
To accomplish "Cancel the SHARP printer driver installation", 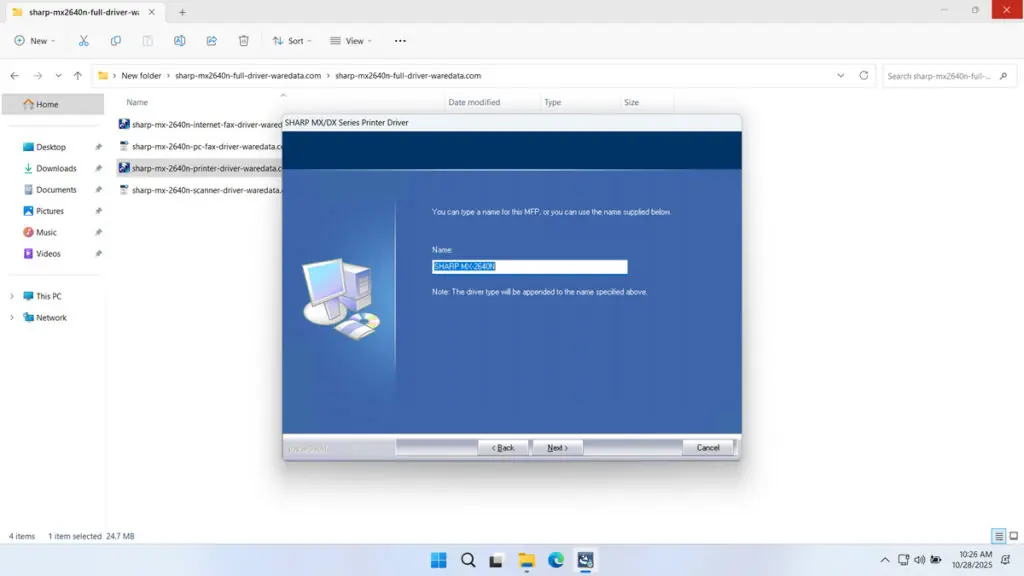I will click(707, 447).
